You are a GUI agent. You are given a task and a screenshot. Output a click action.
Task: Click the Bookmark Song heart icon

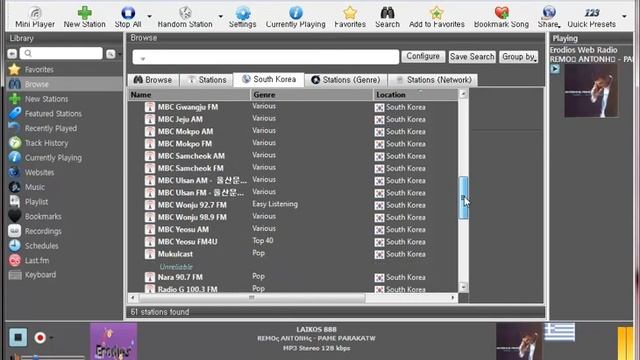(501, 17)
